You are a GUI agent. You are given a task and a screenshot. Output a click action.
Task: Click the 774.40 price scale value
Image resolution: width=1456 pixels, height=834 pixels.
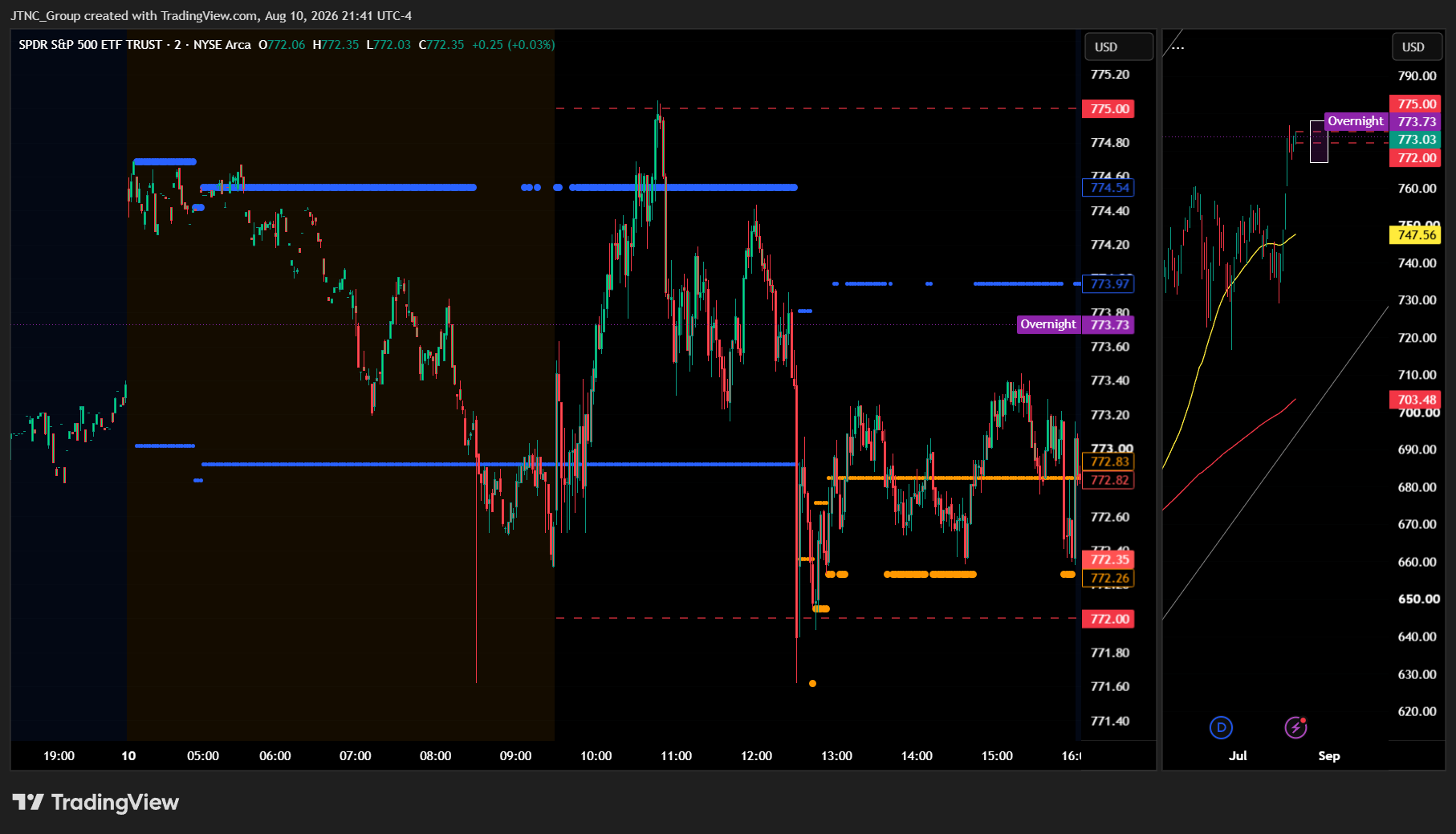tap(1110, 211)
